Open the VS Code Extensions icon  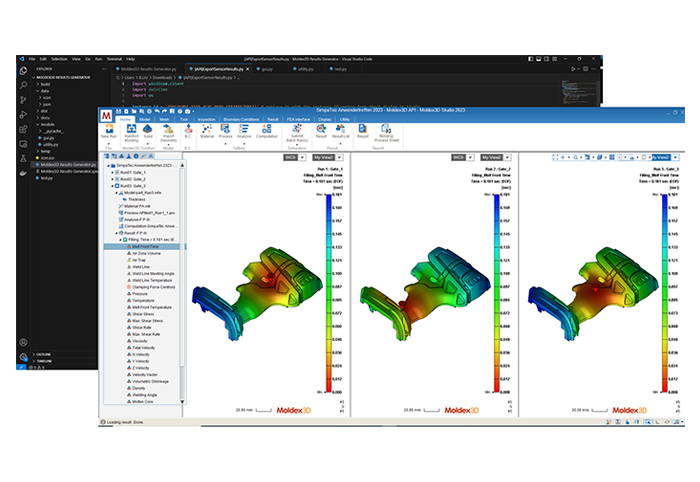tap(23, 129)
